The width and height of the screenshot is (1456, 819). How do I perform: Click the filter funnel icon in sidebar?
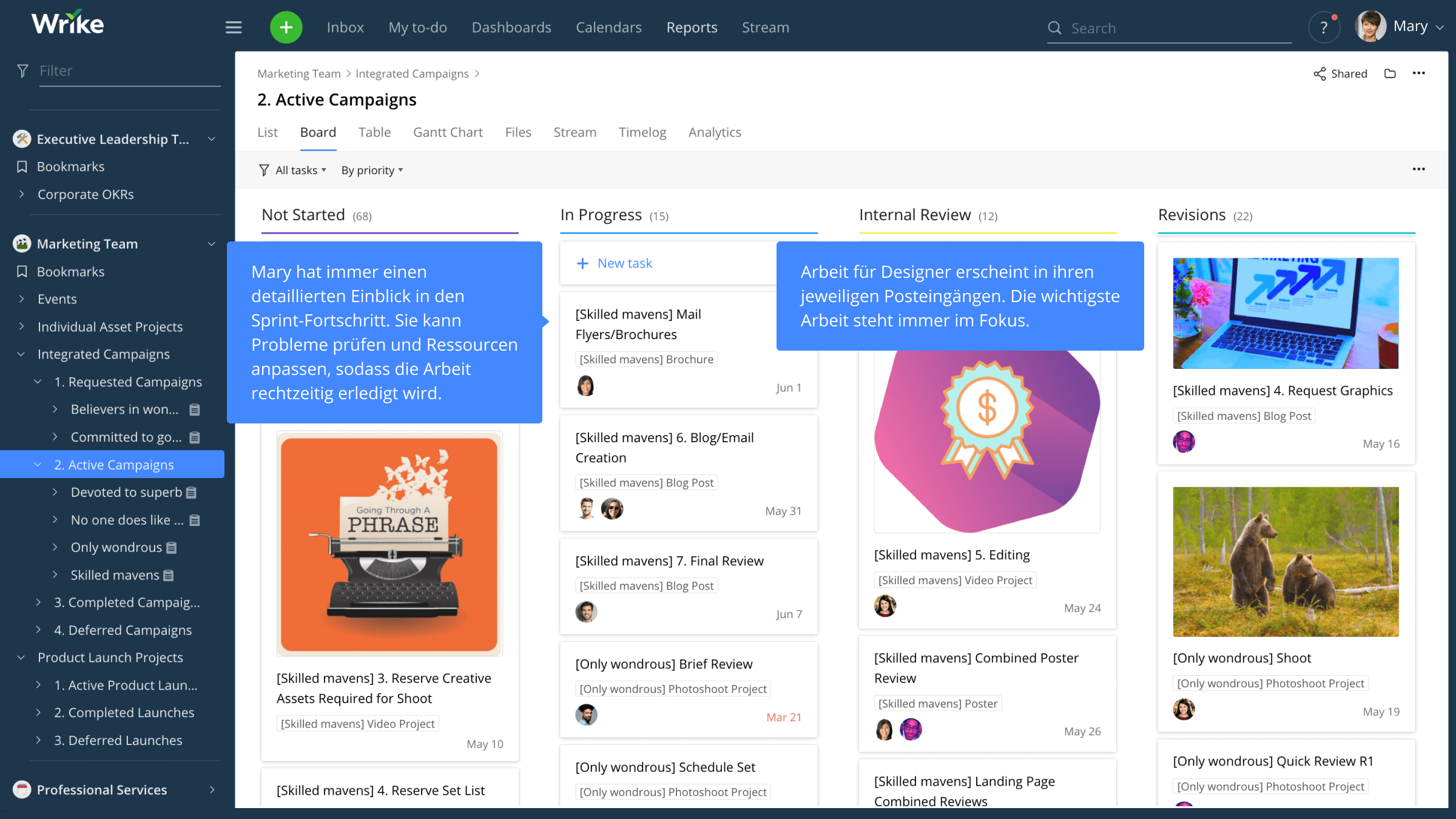pos(22,71)
